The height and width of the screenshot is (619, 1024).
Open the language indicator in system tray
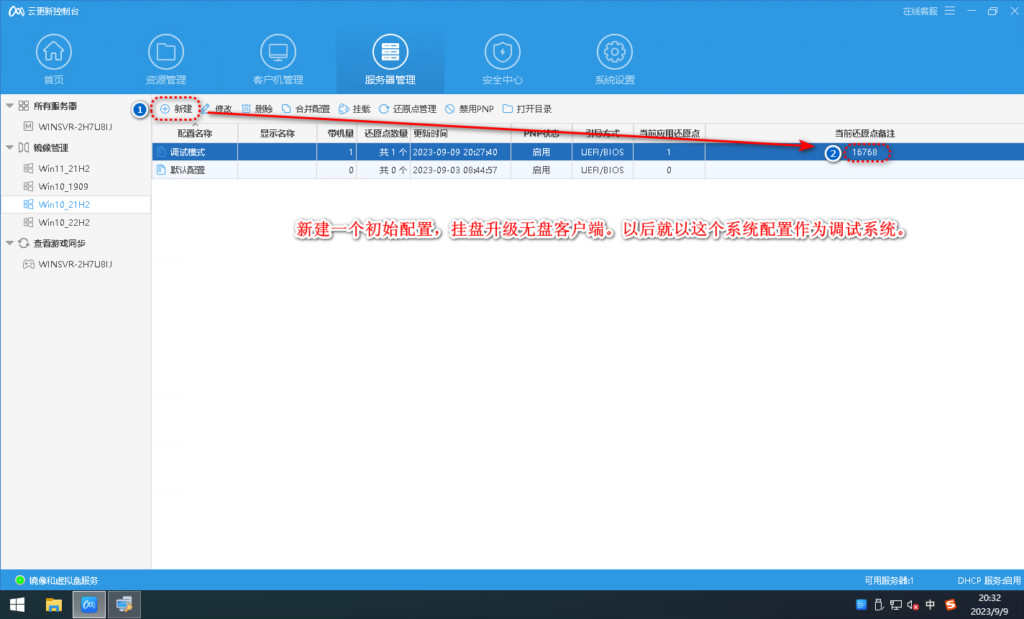tap(929, 604)
